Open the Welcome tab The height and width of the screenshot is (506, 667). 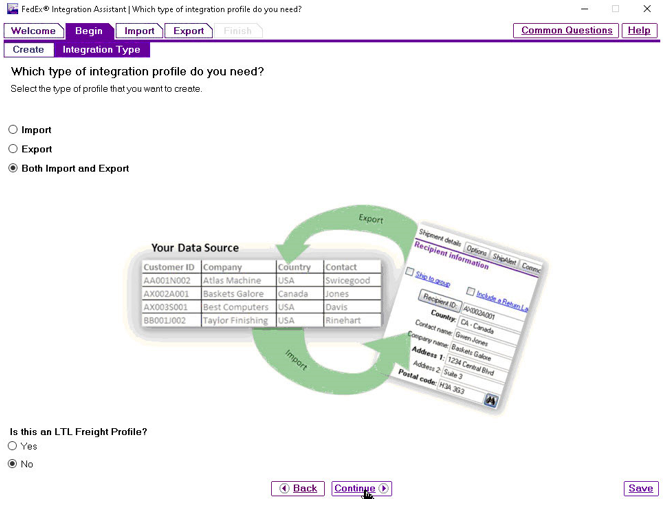tap(33, 31)
